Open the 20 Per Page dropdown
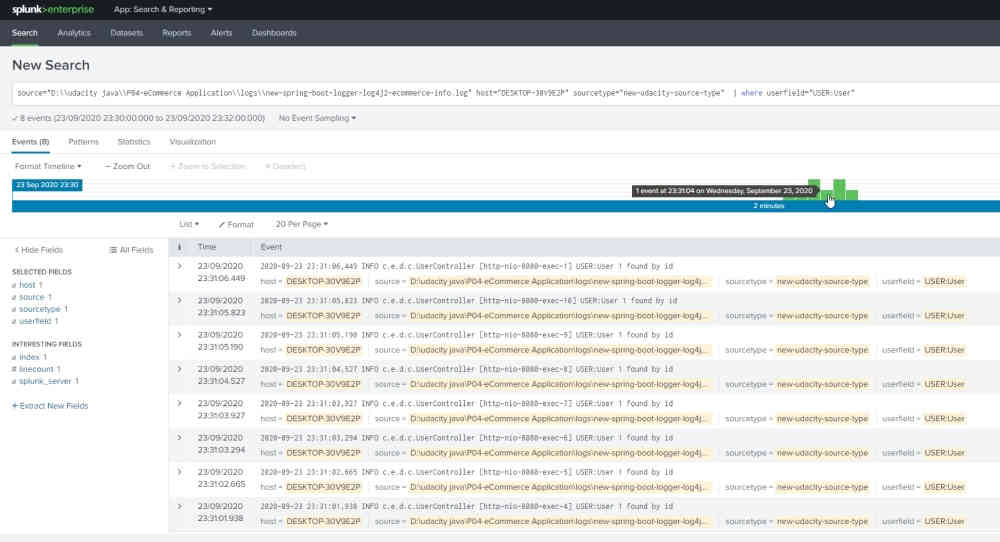This screenshot has height=542, width=1000. click(302, 224)
